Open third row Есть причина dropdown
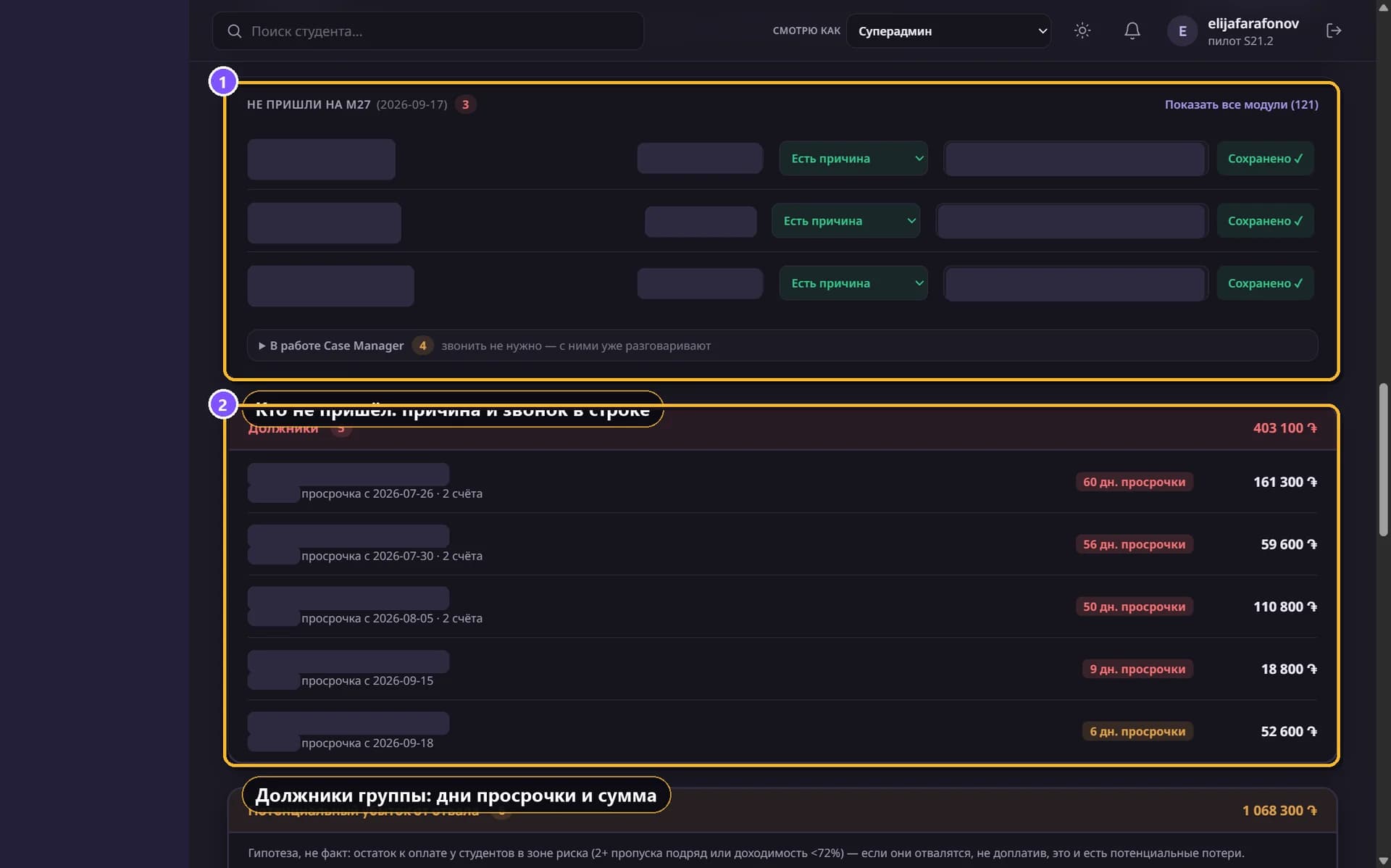This screenshot has width=1391, height=868. click(x=853, y=283)
